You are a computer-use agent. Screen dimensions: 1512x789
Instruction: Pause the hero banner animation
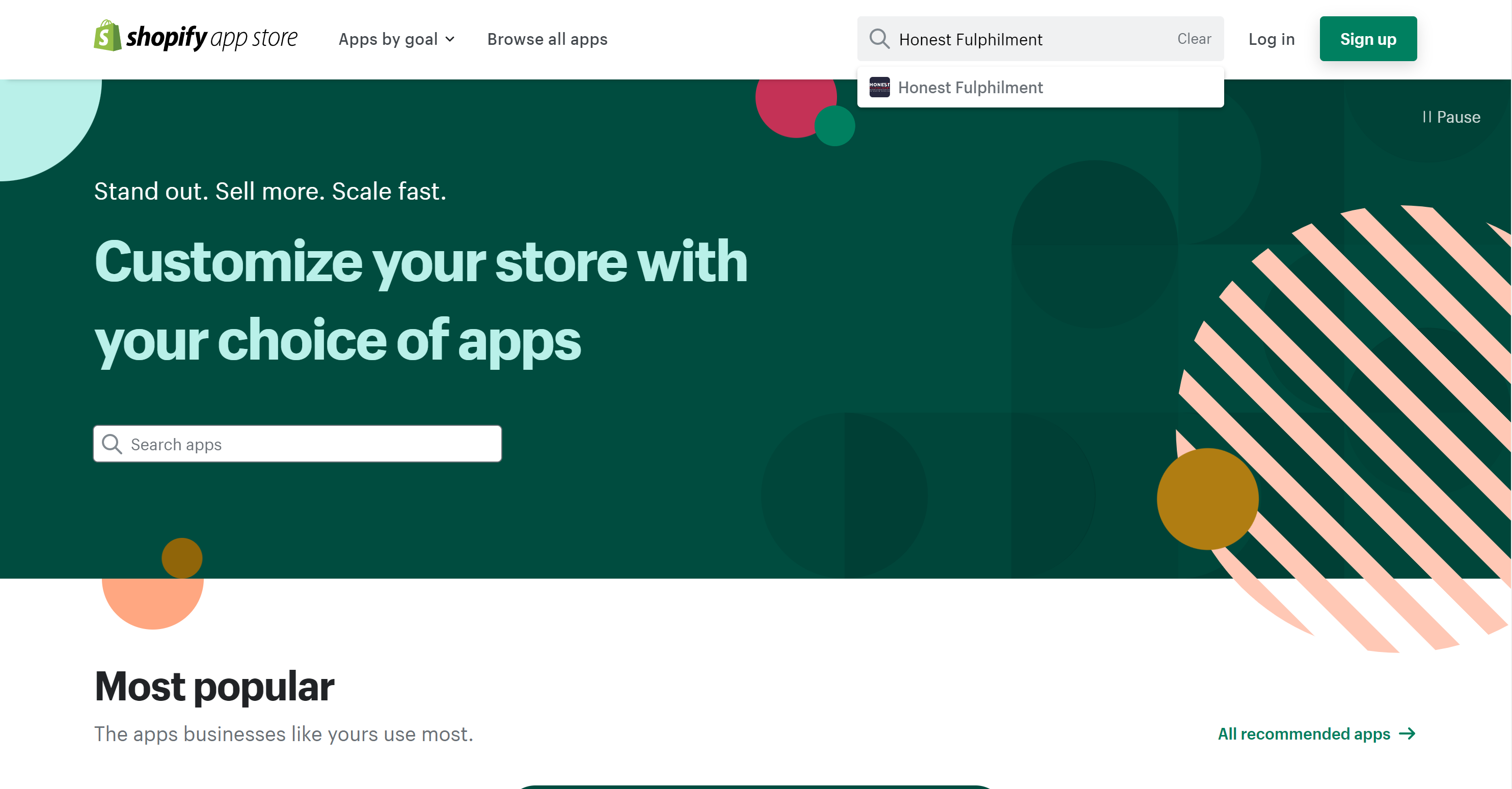point(1451,118)
